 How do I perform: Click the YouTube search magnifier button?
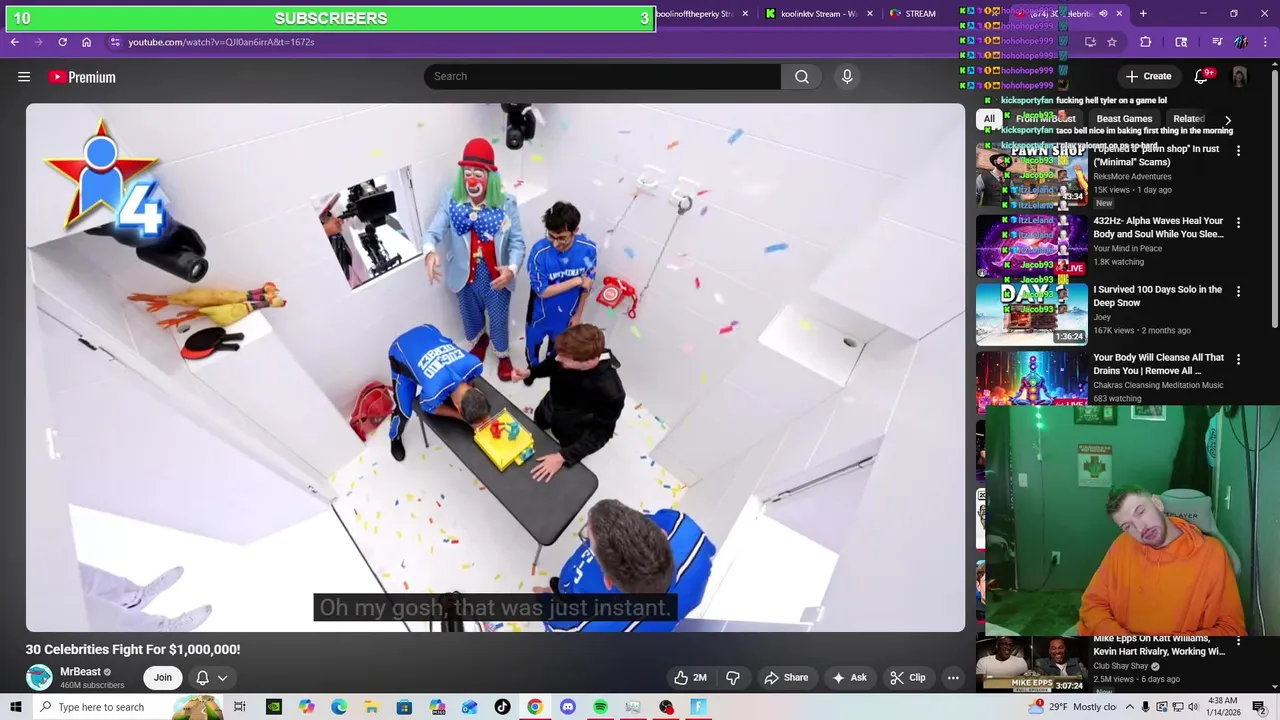(x=802, y=77)
